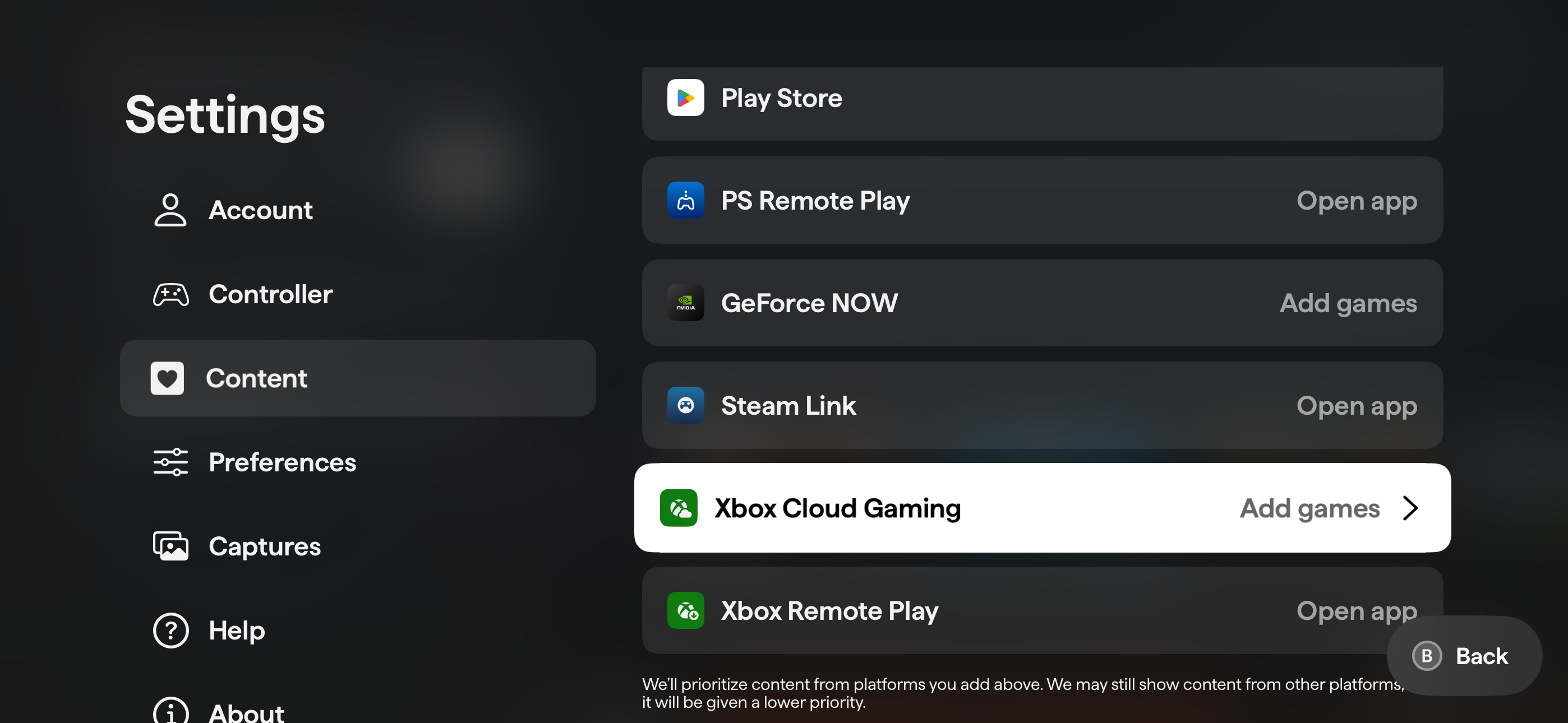1568x723 pixels.
Task: Click Open app for PS Remote Play
Action: pos(1356,200)
